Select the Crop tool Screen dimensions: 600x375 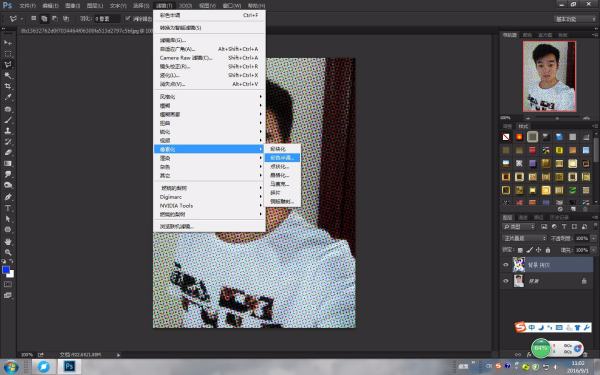click(8, 86)
